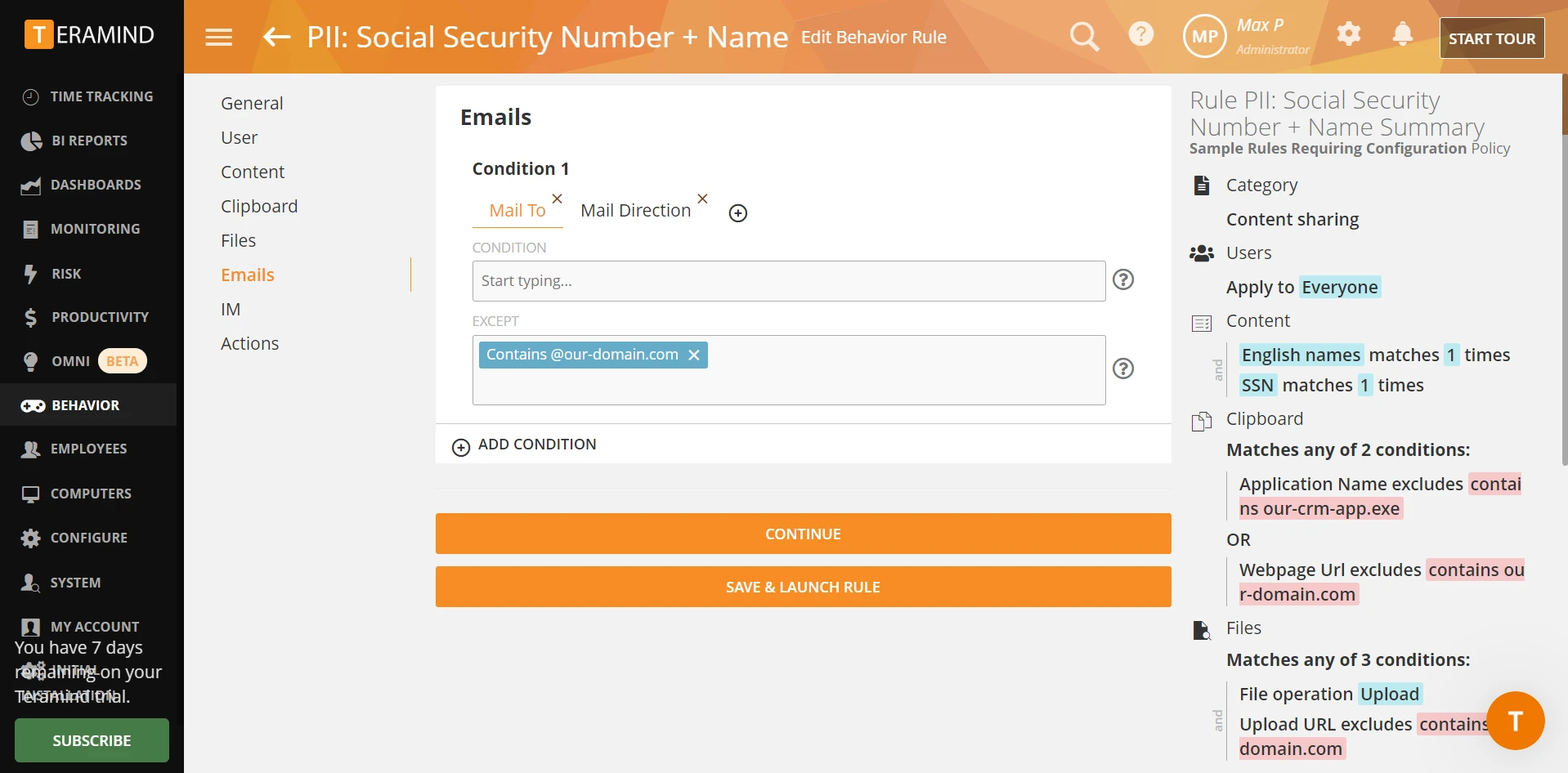Screen dimensions: 1568x773
Task: Remove the Mail To criterion tab
Action: (557, 199)
